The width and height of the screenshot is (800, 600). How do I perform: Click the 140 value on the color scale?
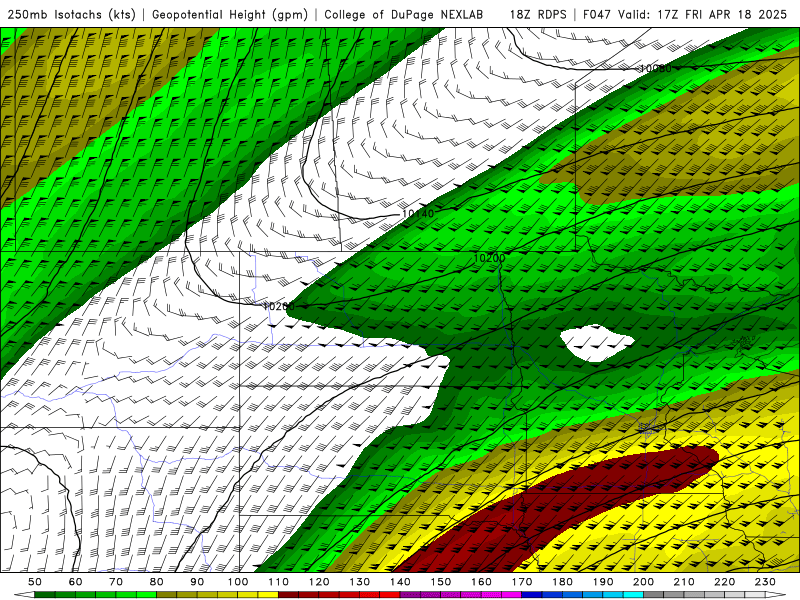point(400,582)
